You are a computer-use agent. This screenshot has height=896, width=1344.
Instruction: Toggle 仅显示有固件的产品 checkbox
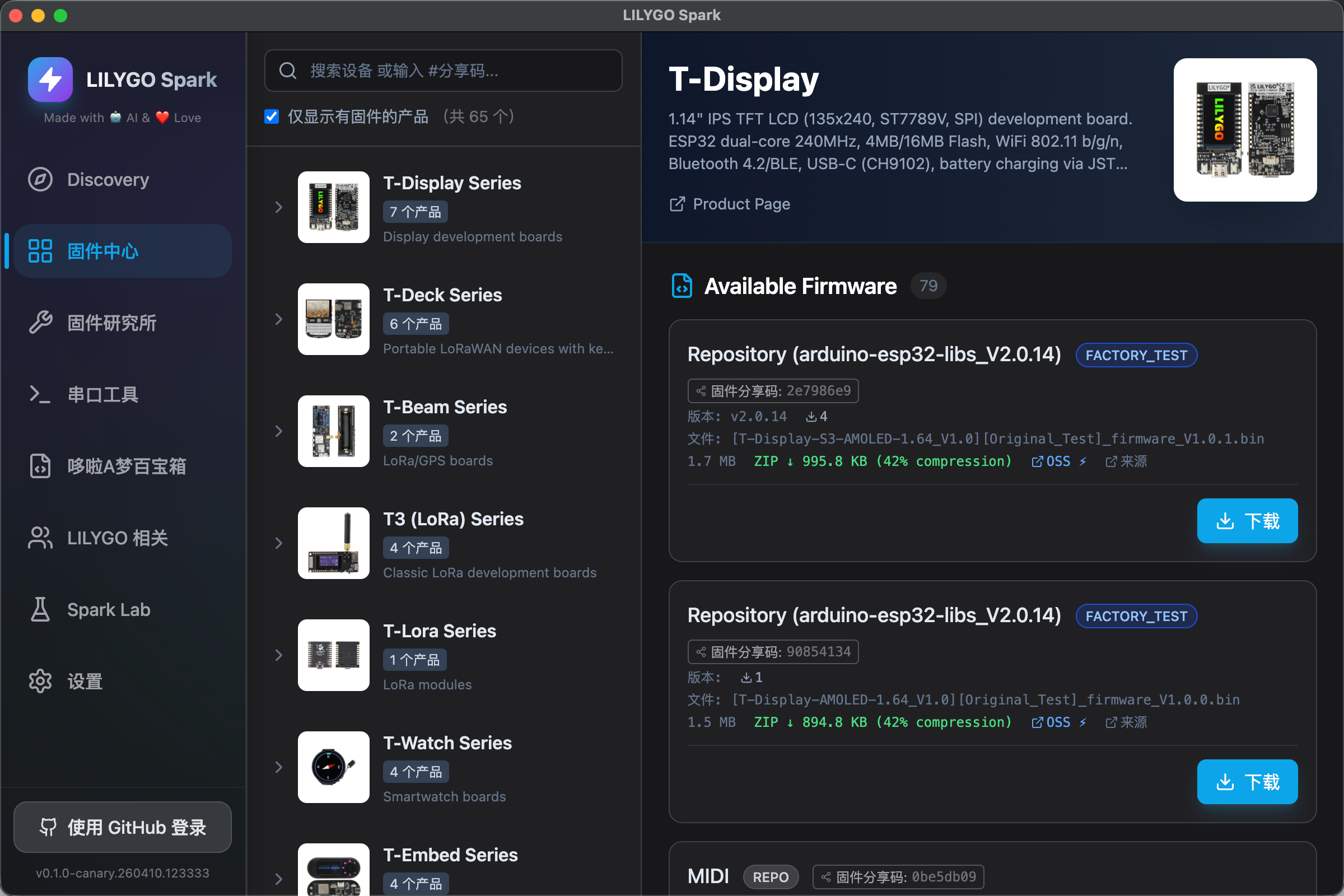272,116
